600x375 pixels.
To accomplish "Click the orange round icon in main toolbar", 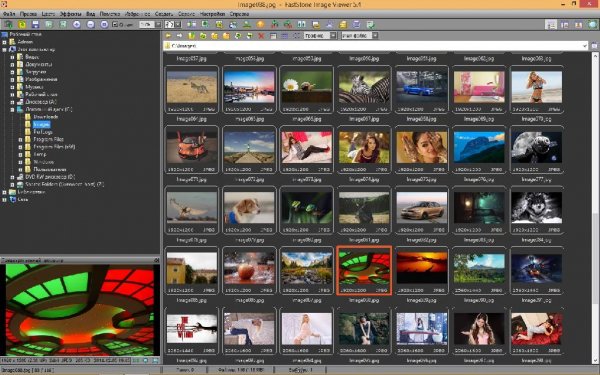I will (x=261, y=24).
